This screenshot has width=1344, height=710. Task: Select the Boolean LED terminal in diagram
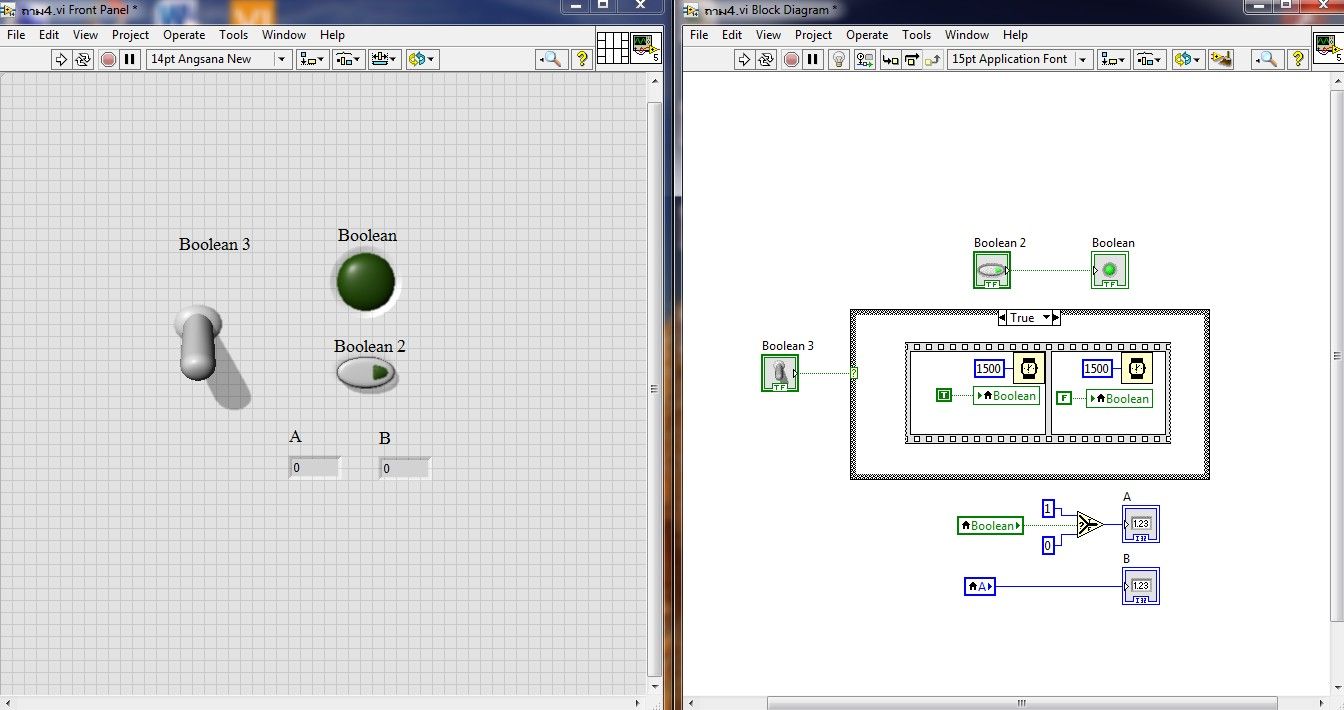pyautogui.click(x=1110, y=270)
